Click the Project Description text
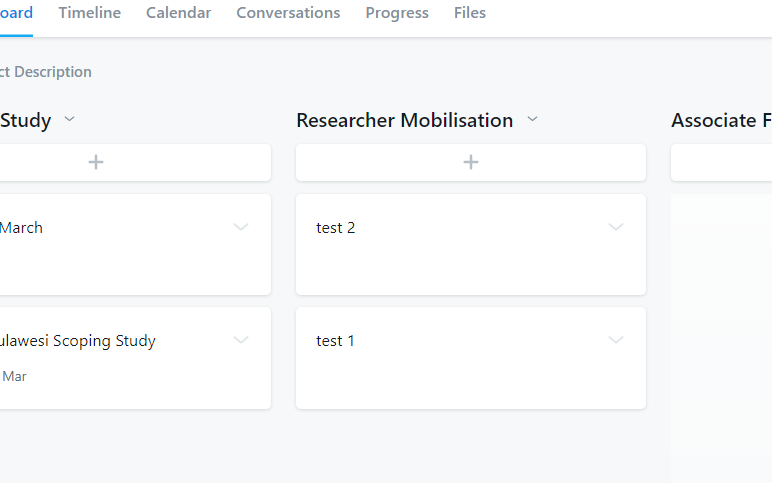This screenshot has height=483, width=772. point(46,72)
